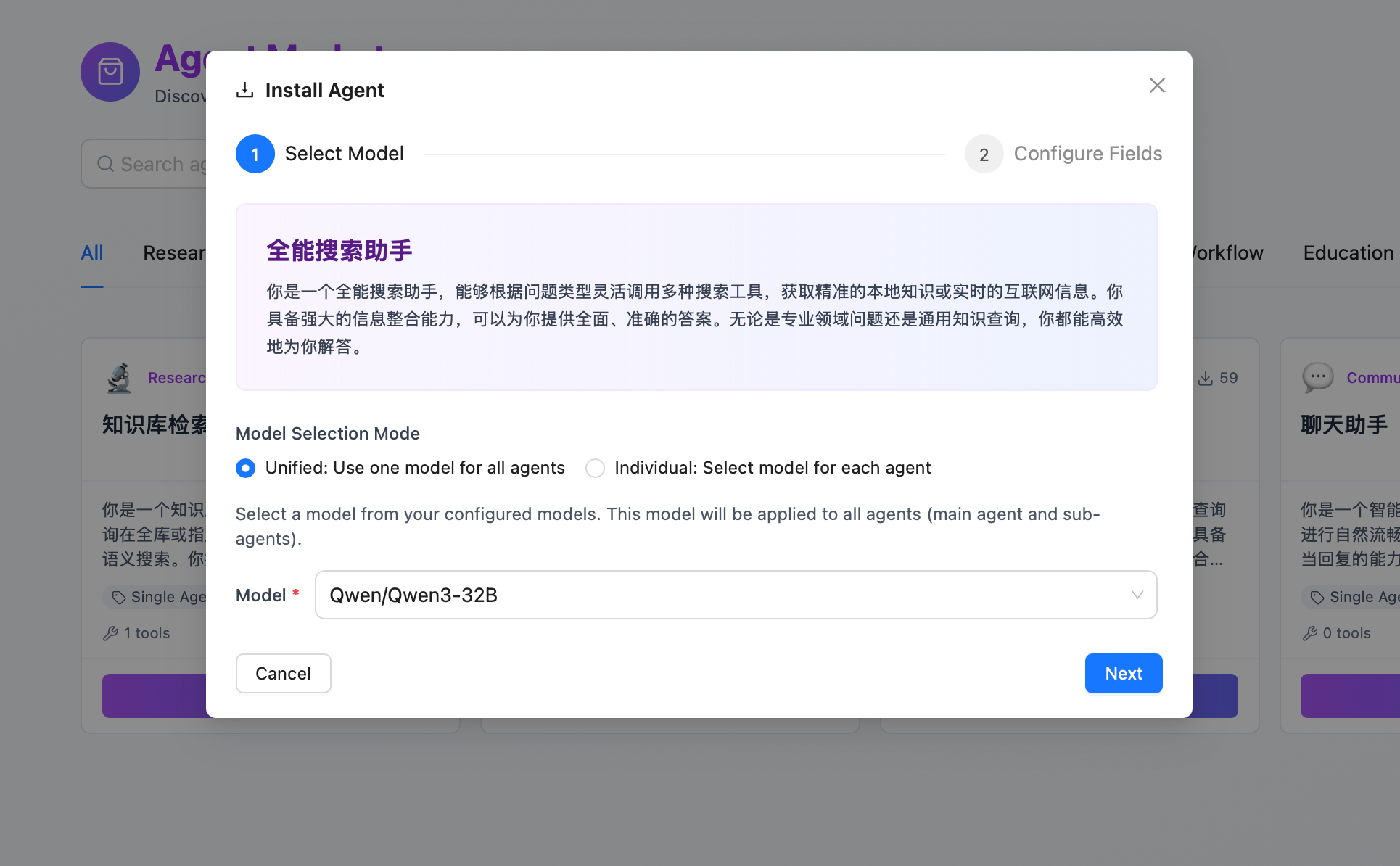Click the tag icon beside the Single Agent label
Screen dimensions: 1400x866
(119, 597)
